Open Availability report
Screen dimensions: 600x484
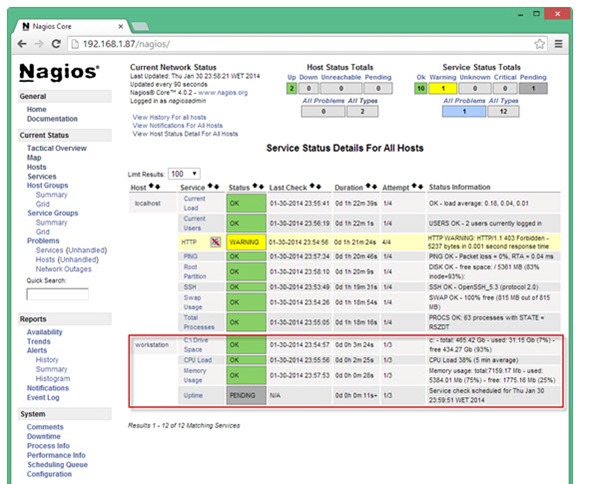44,332
